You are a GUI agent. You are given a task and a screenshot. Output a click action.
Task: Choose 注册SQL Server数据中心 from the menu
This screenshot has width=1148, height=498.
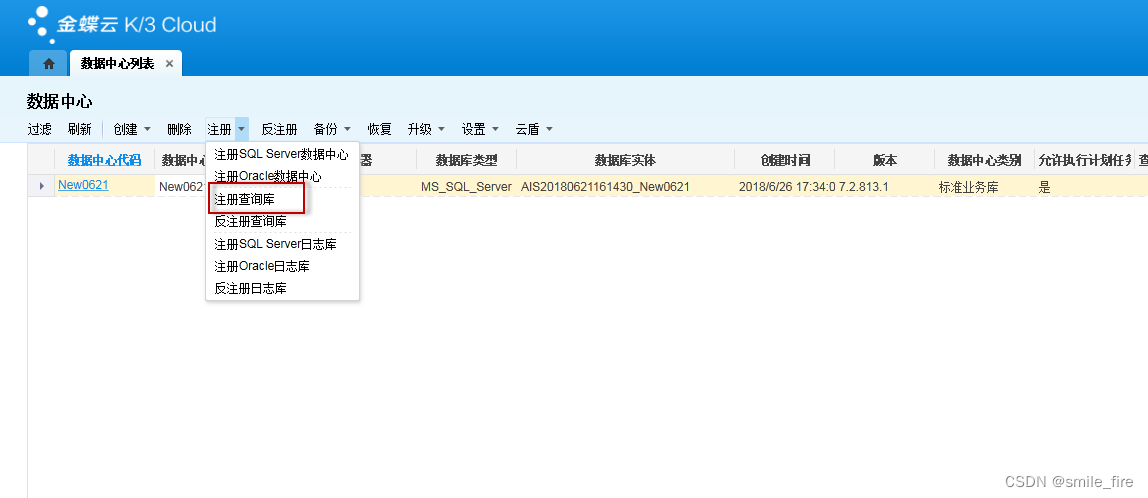pos(282,155)
